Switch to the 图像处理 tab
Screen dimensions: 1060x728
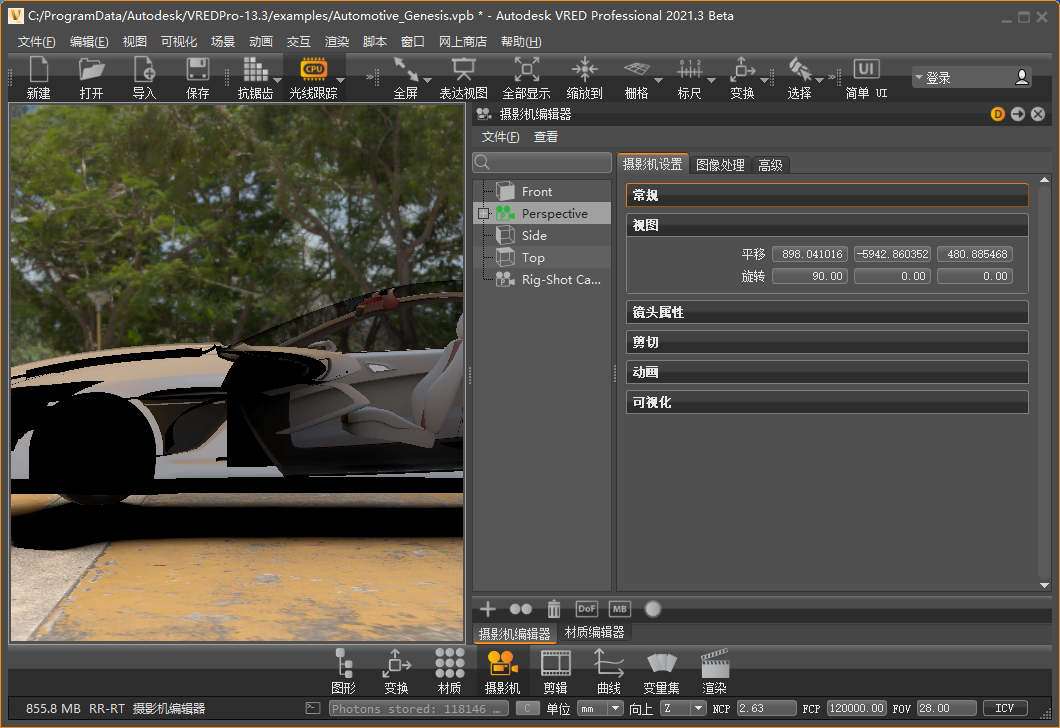[720, 165]
